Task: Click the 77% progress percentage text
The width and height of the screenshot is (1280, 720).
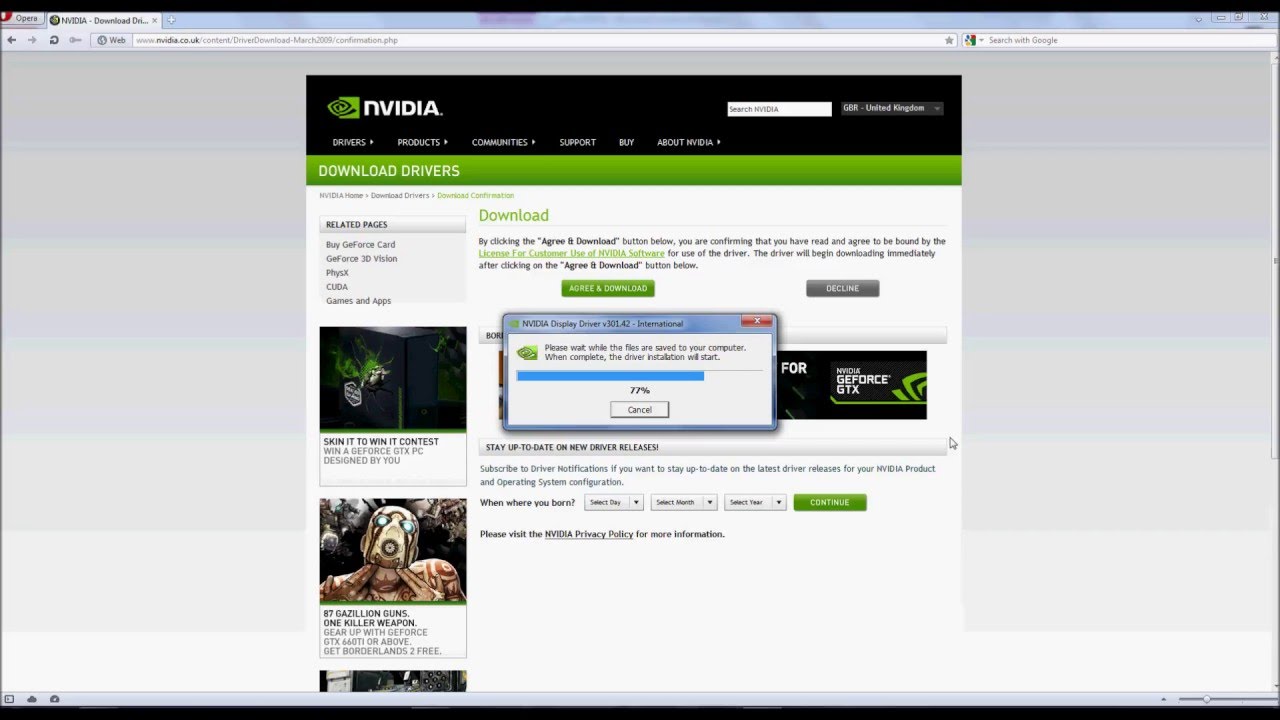Action: pyautogui.click(x=639, y=390)
